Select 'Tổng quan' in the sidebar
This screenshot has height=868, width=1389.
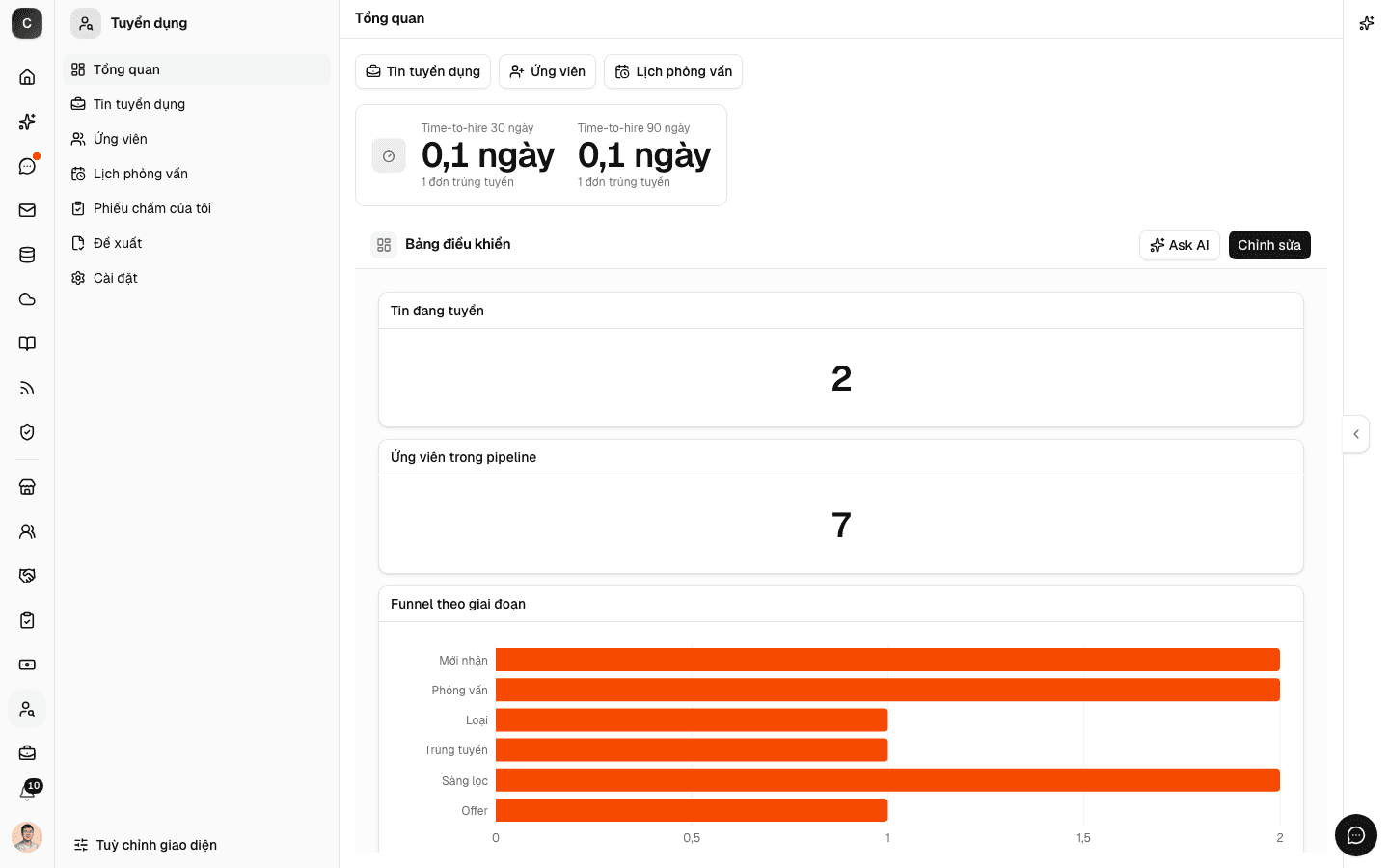197,69
